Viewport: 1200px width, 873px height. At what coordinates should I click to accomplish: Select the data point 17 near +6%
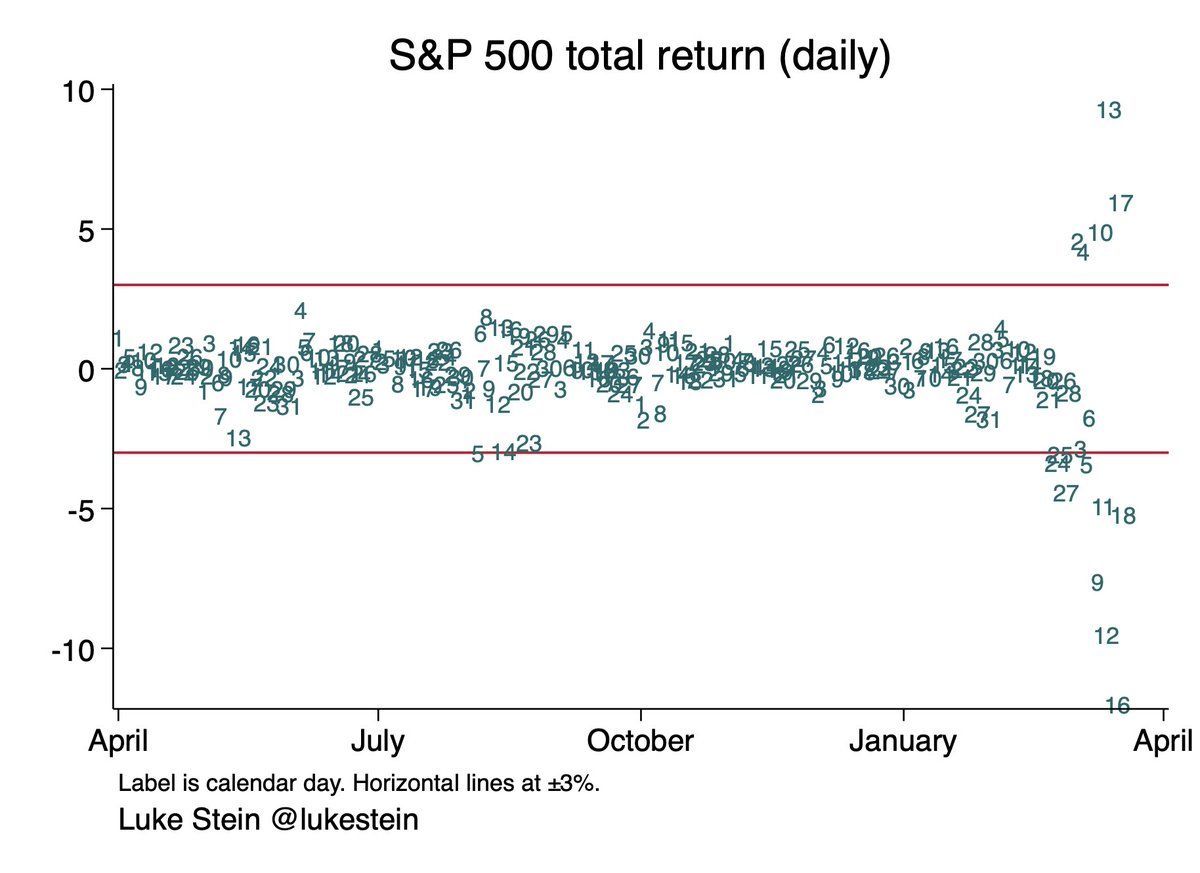(1120, 204)
